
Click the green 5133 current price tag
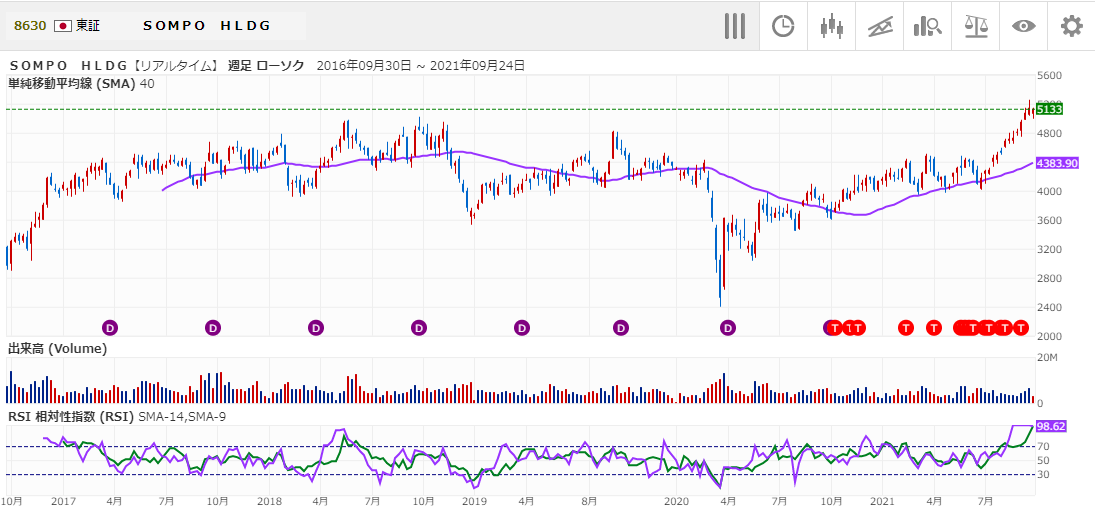(x=1049, y=109)
